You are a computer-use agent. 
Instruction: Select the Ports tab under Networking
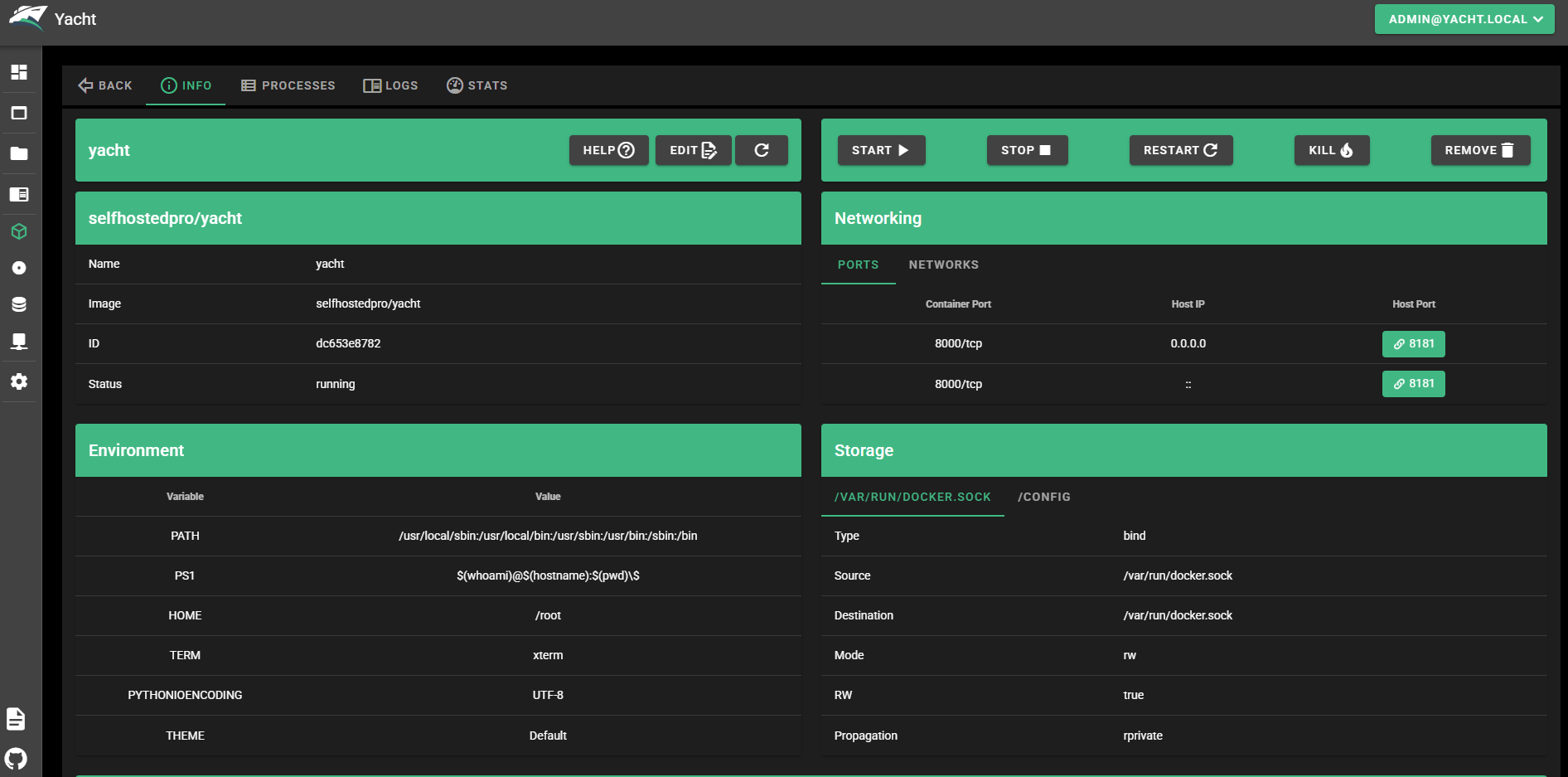[x=859, y=265]
